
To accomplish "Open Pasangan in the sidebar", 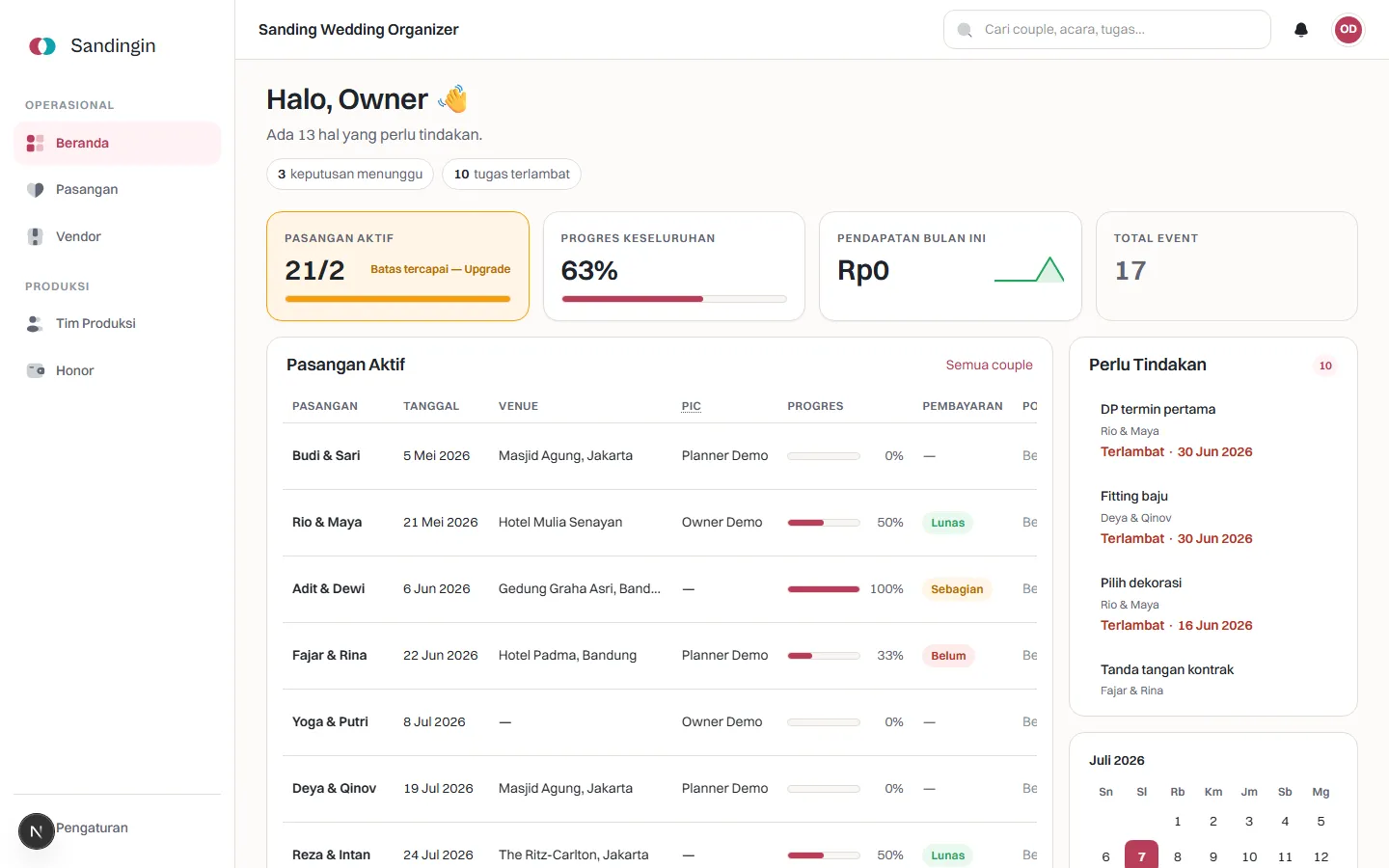I will coord(118,190).
